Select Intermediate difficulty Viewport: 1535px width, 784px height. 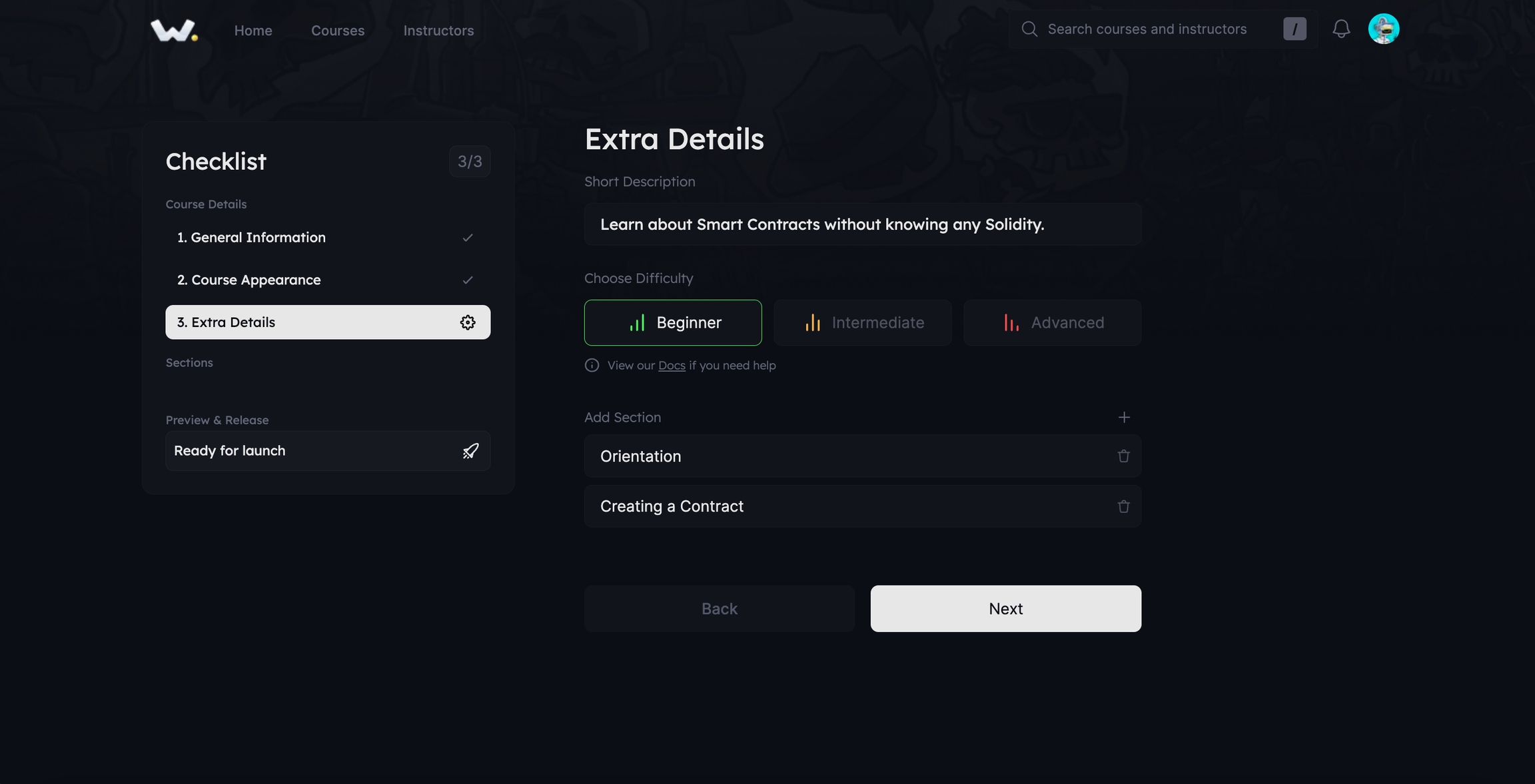[x=863, y=323]
